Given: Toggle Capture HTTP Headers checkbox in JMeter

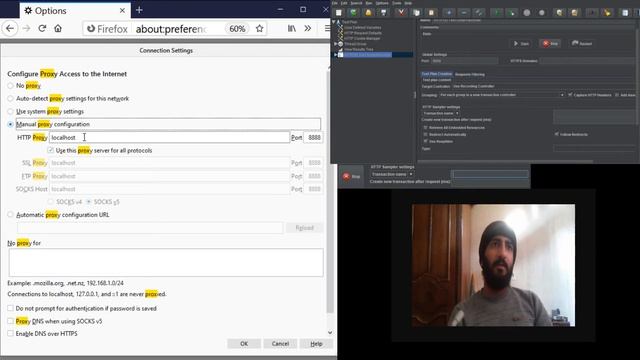Looking at the screenshot, I should tap(570, 95).
